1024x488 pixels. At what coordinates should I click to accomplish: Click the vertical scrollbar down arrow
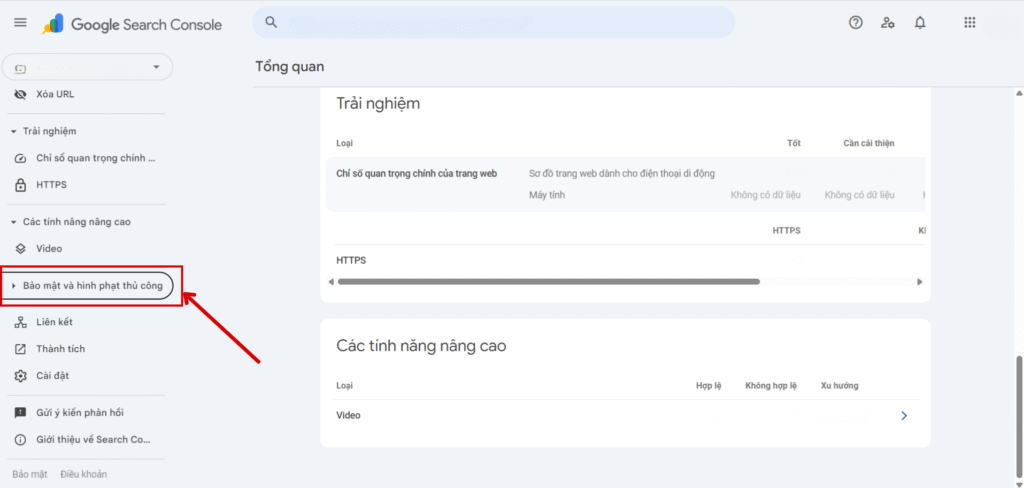pyautogui.click(x=1018, y=483)
